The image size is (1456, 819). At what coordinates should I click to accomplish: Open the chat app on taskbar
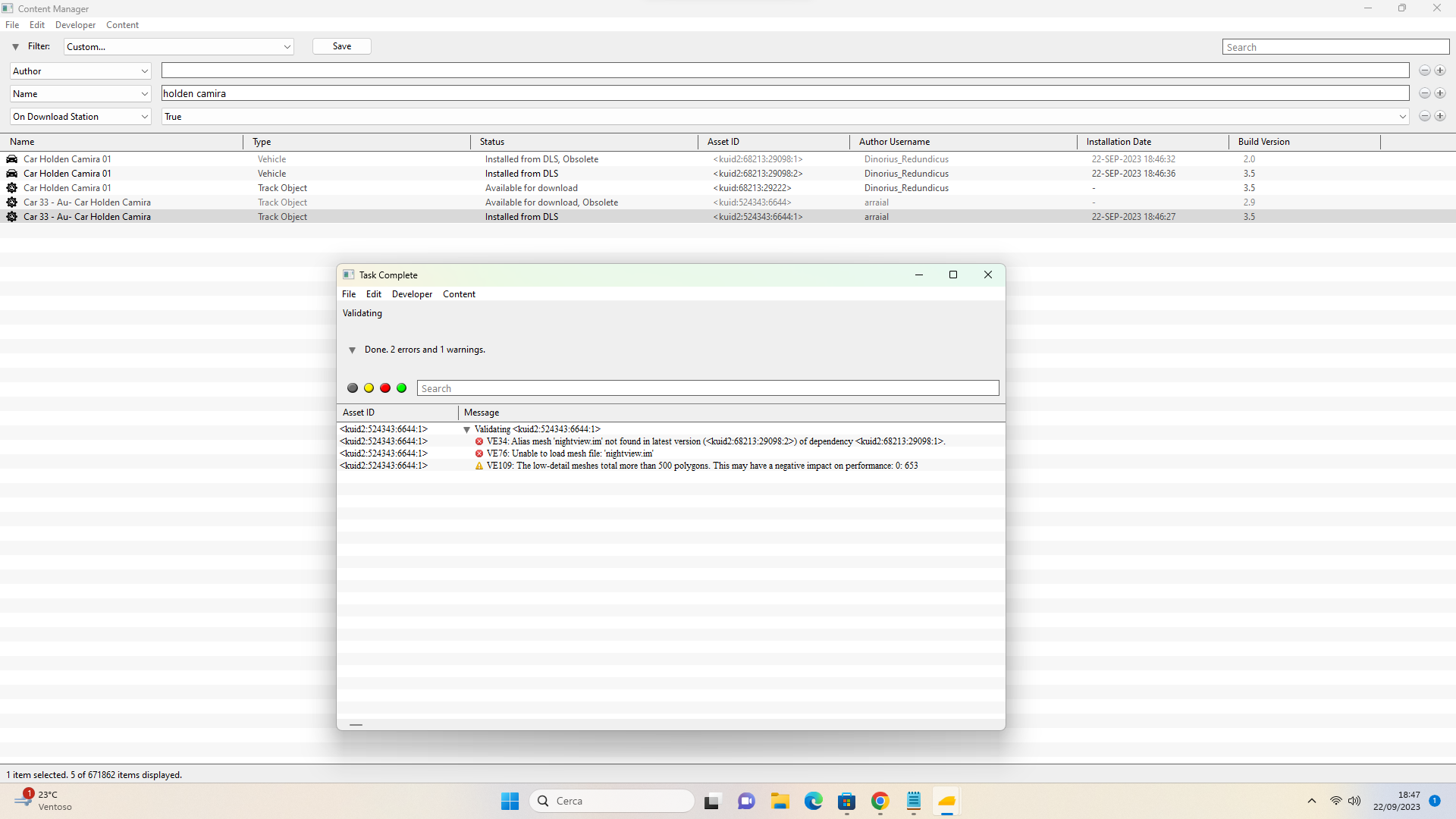point(746,801)
